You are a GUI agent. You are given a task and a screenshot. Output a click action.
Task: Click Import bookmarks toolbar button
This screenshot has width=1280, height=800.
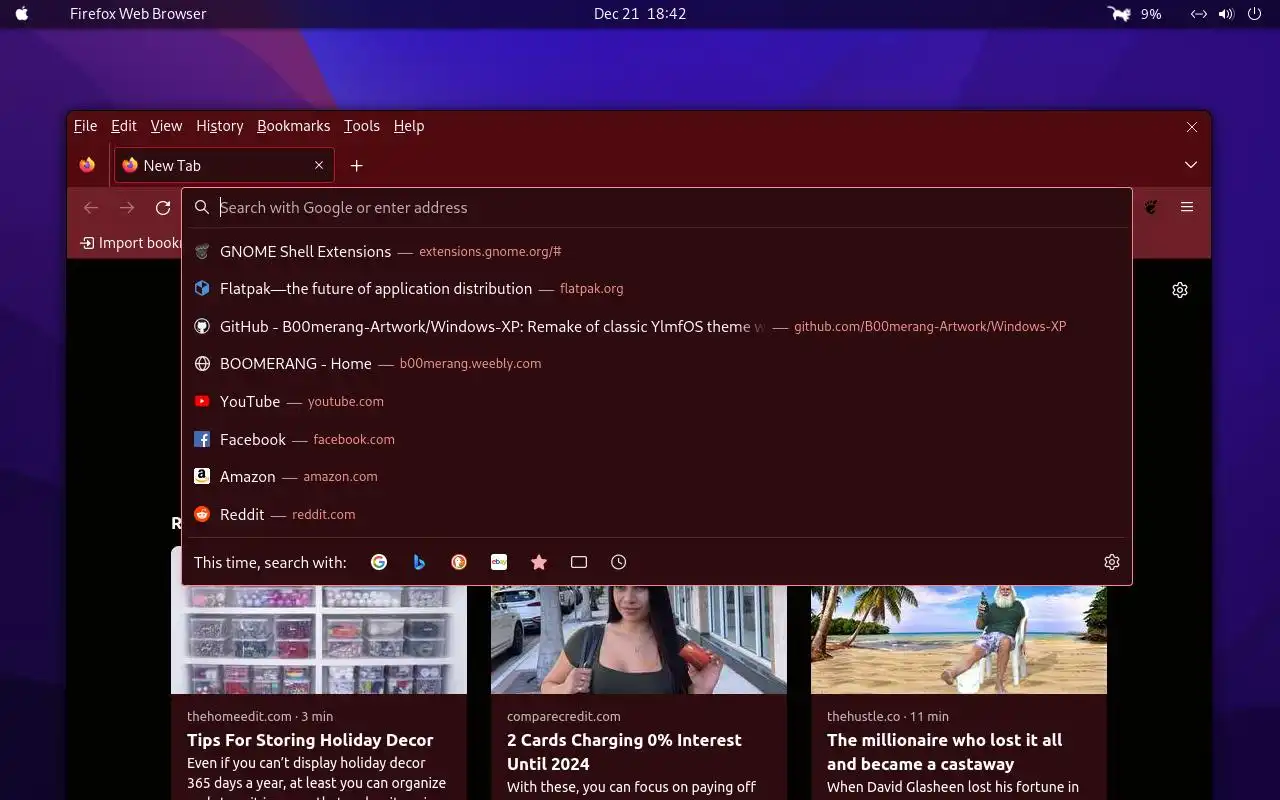(x=130, y=243)
